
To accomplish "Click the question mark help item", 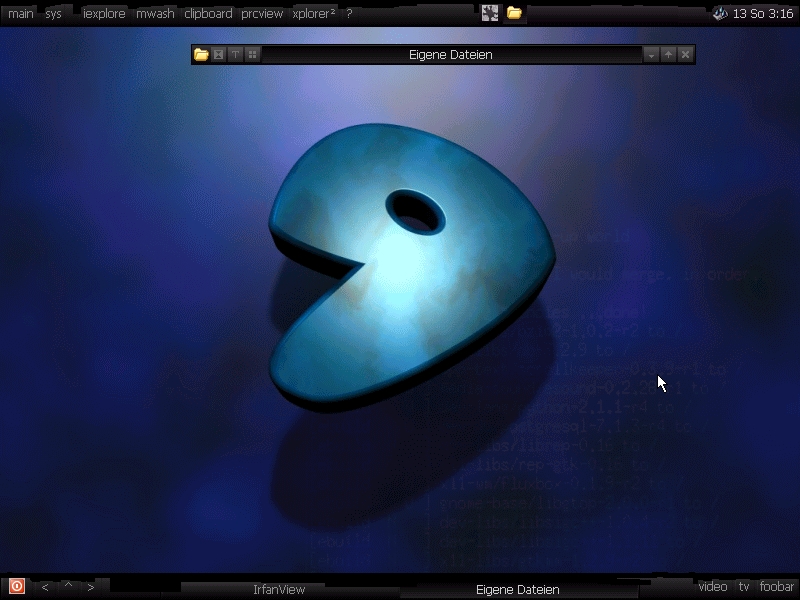I will click(x=349, y=14).
